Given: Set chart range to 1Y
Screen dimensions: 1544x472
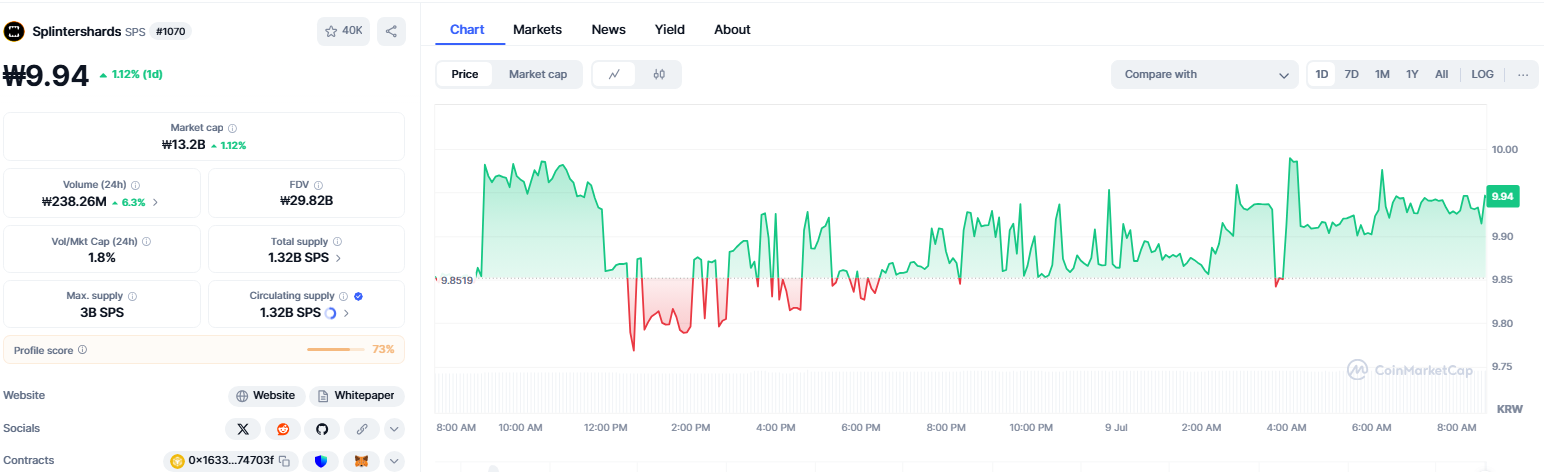Looking at the screenshot, I should 1412,74.
